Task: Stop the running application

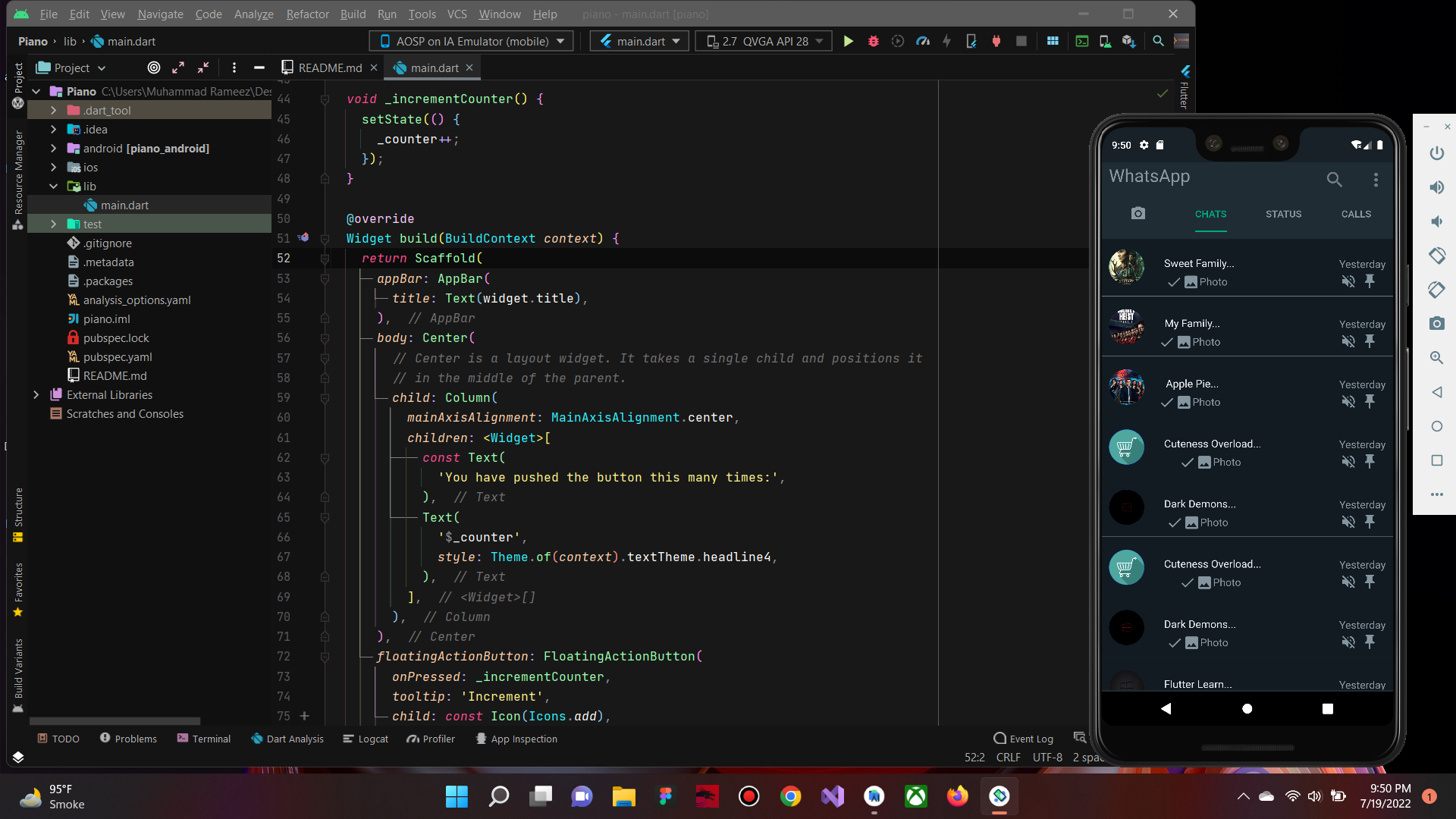Action: click(x=1021, y=41)
